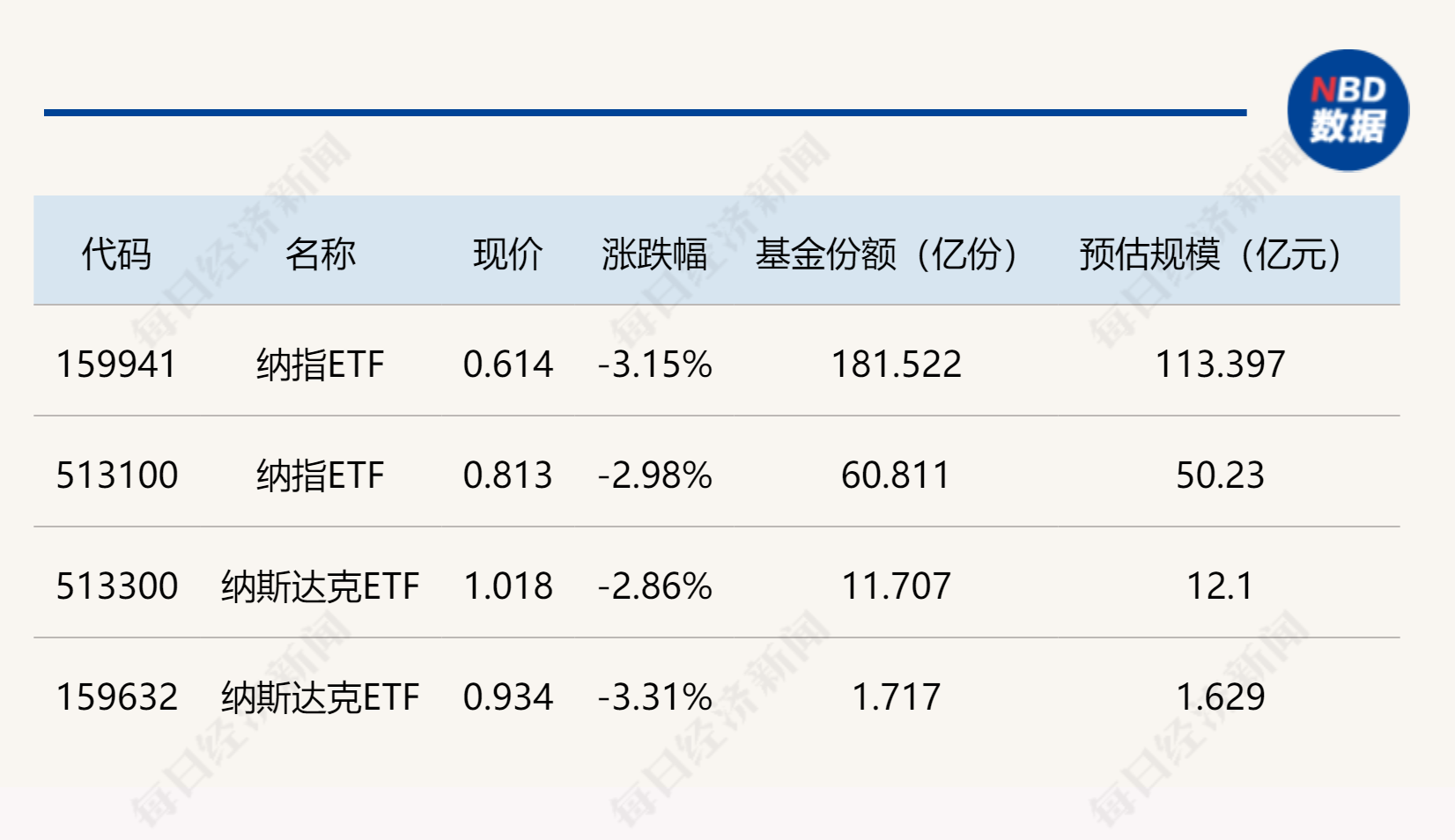The image size is (1455, 840).
Task: Select fund code 513300
Action: pyautogui.click(x=116, y=586)
